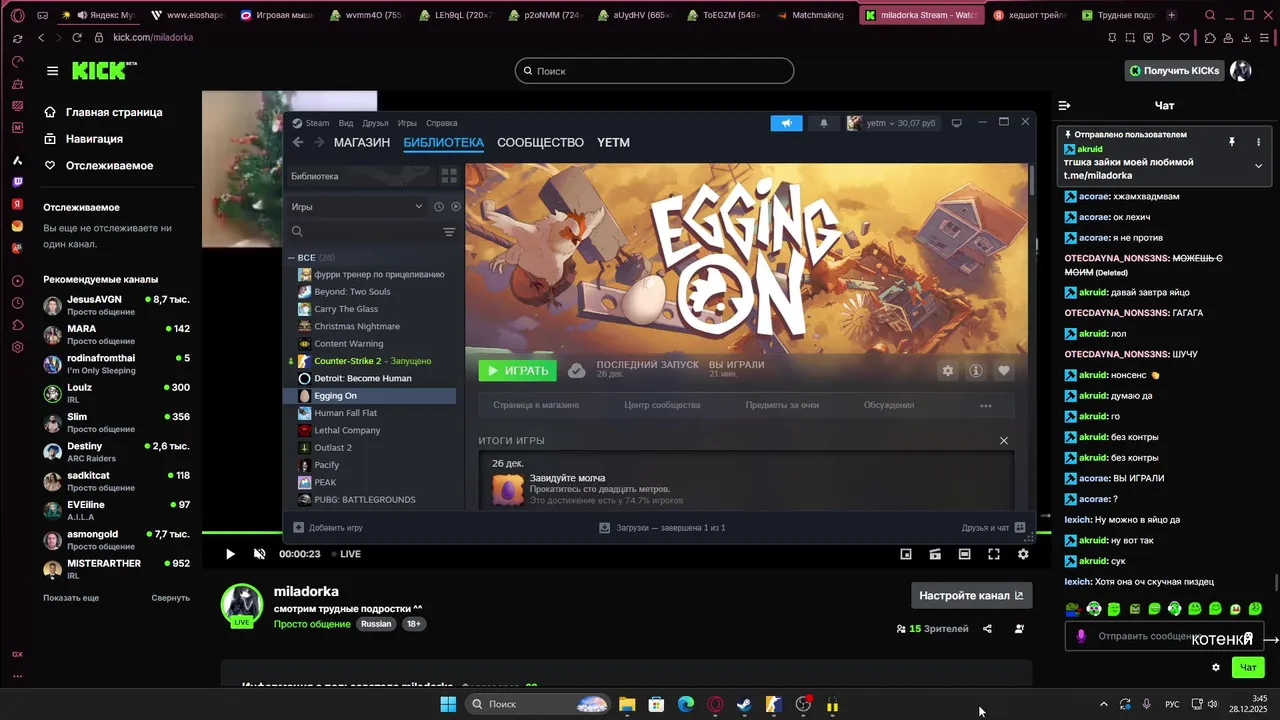This screenshot has width=1280, height=720.
Task: Add page to bookmarks heart icon
Action: coord(1185,38)
